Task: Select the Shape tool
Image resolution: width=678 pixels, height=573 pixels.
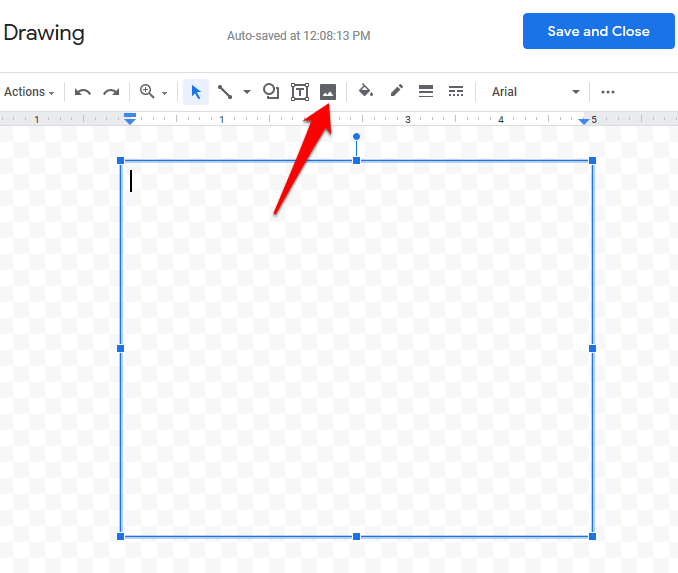Action: click(x=271, y=91)
